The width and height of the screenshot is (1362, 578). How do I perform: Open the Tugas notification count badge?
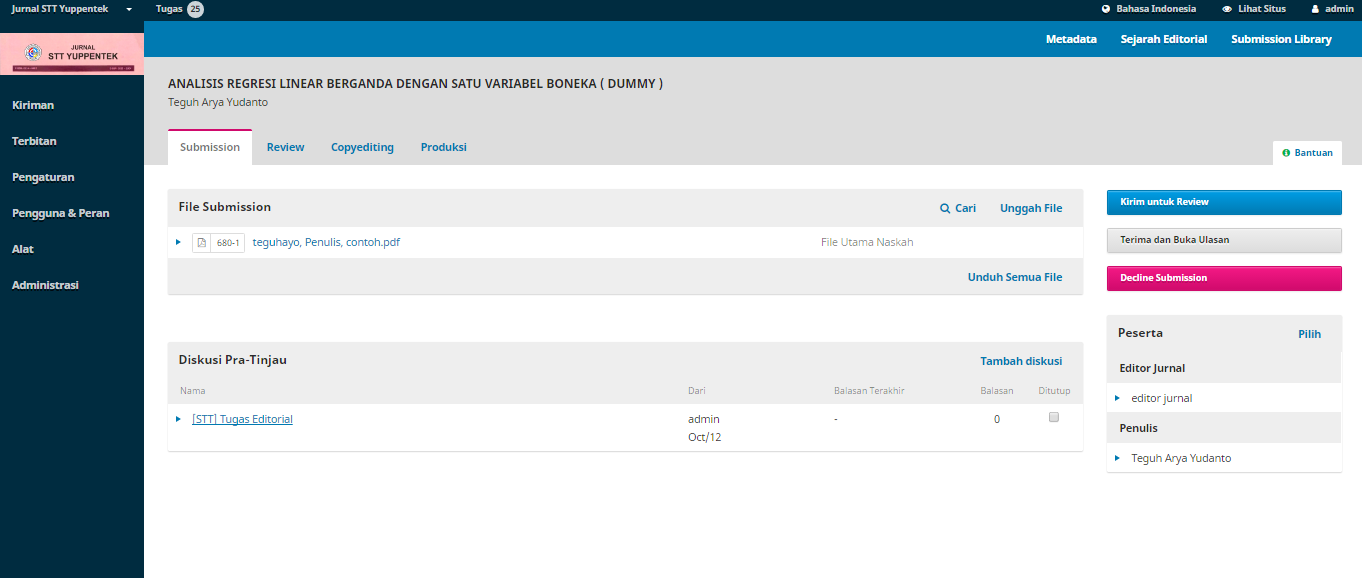pyautogui.click(x=195, y=9)
